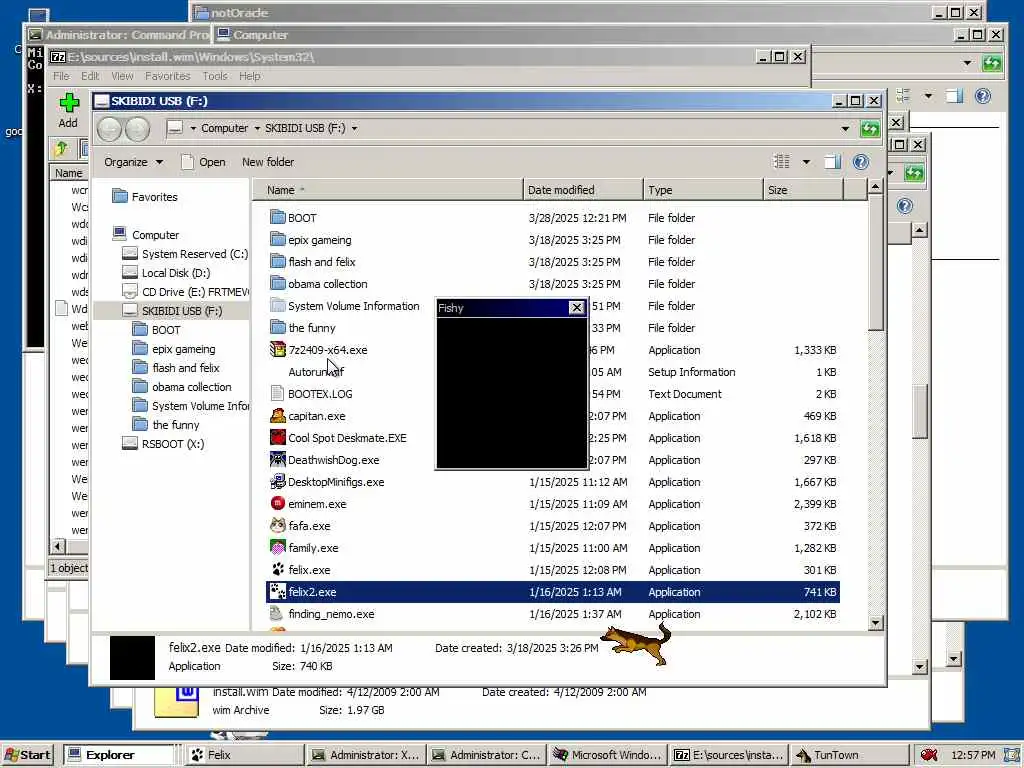Open 7-Zip File menu
Screen dimensions: 1024x768
[x=61, y=76]
